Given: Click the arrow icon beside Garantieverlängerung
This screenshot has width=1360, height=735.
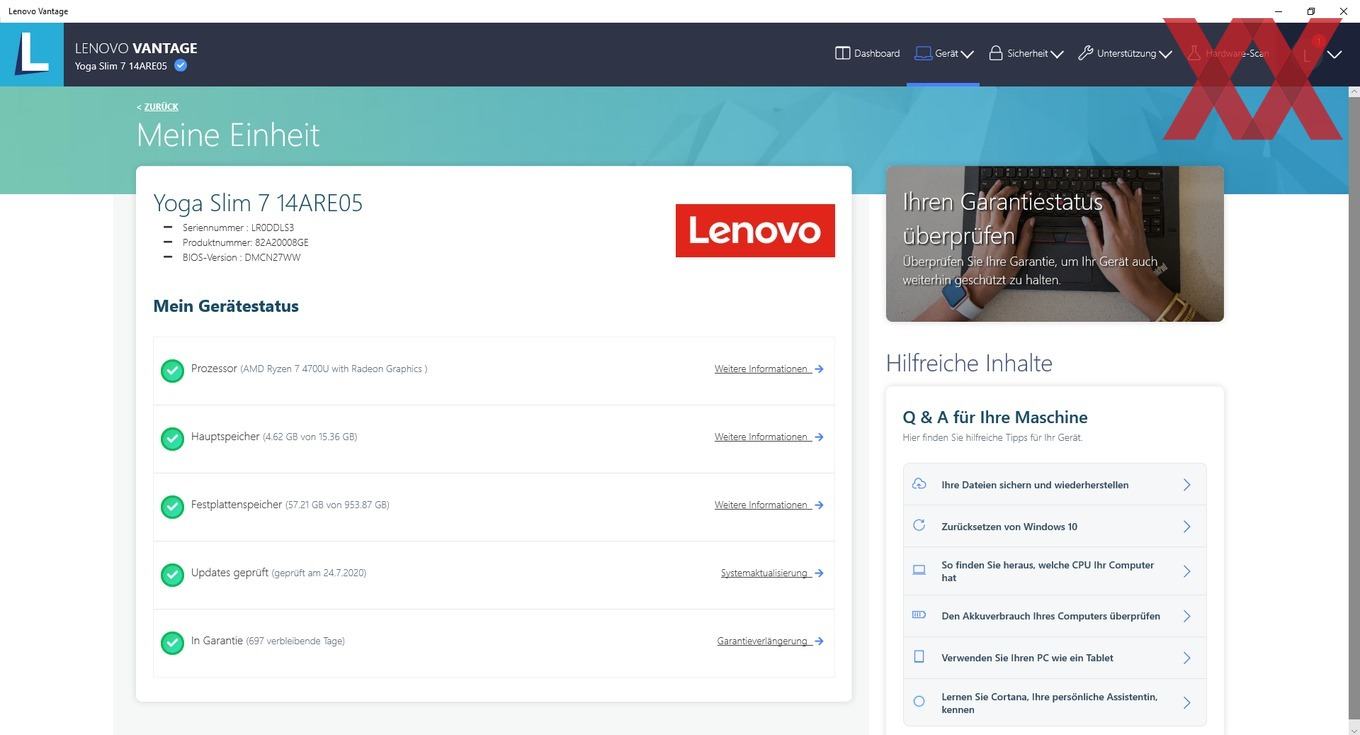Looking at the screenshot, I should 819,641.
